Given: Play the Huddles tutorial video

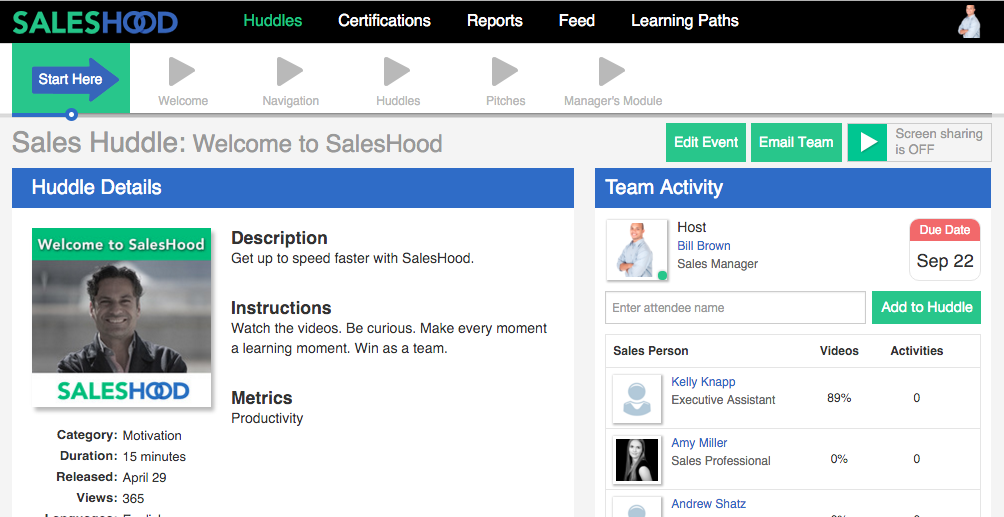Looking at the screenshot, I should 397,71.
